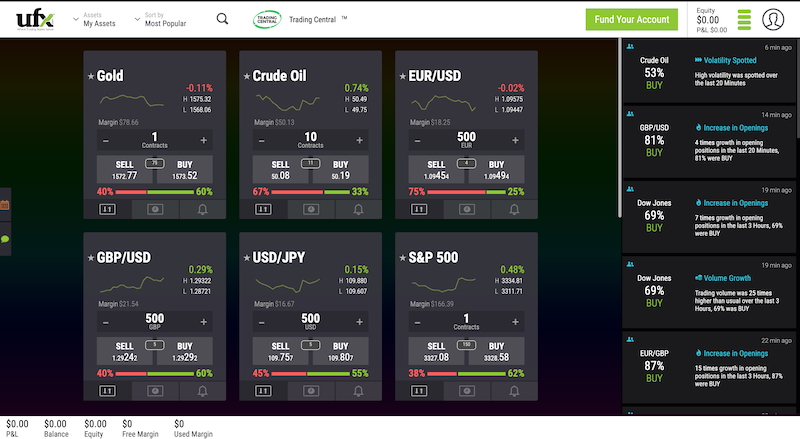Click the Trading Central logo
Image resolution: width=800 pixels, height=439 pixels.
pos(267,19)
